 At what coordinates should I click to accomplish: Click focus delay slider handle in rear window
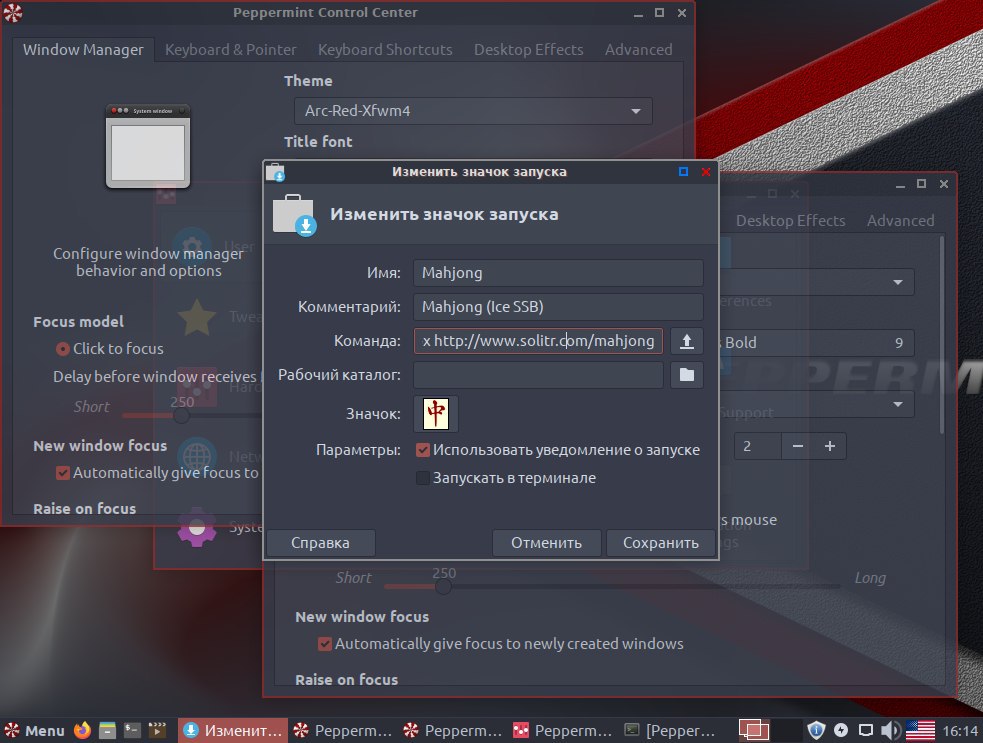(443, 586)
